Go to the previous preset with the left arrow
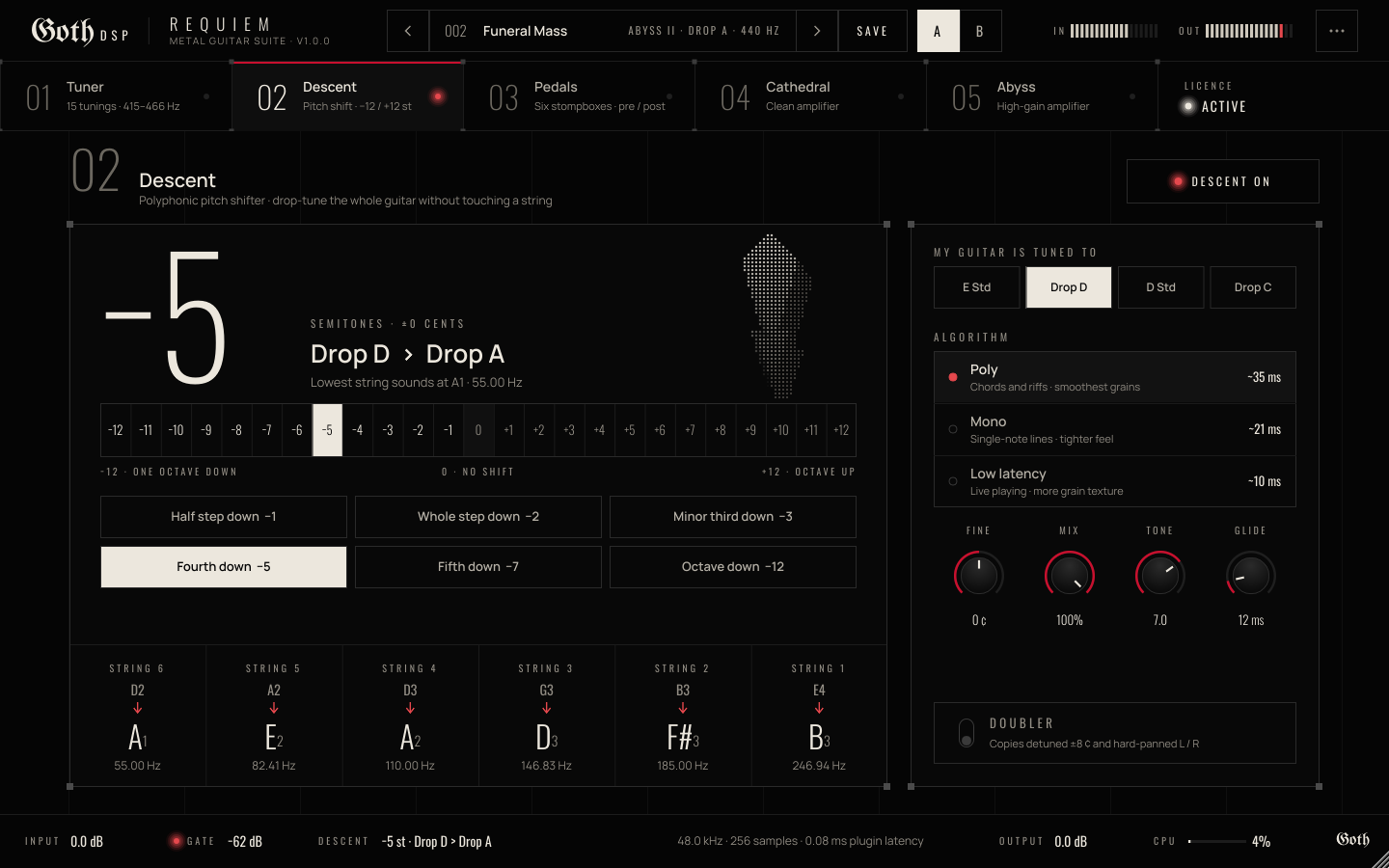The image size is (1389, 868). coord(408,31)
